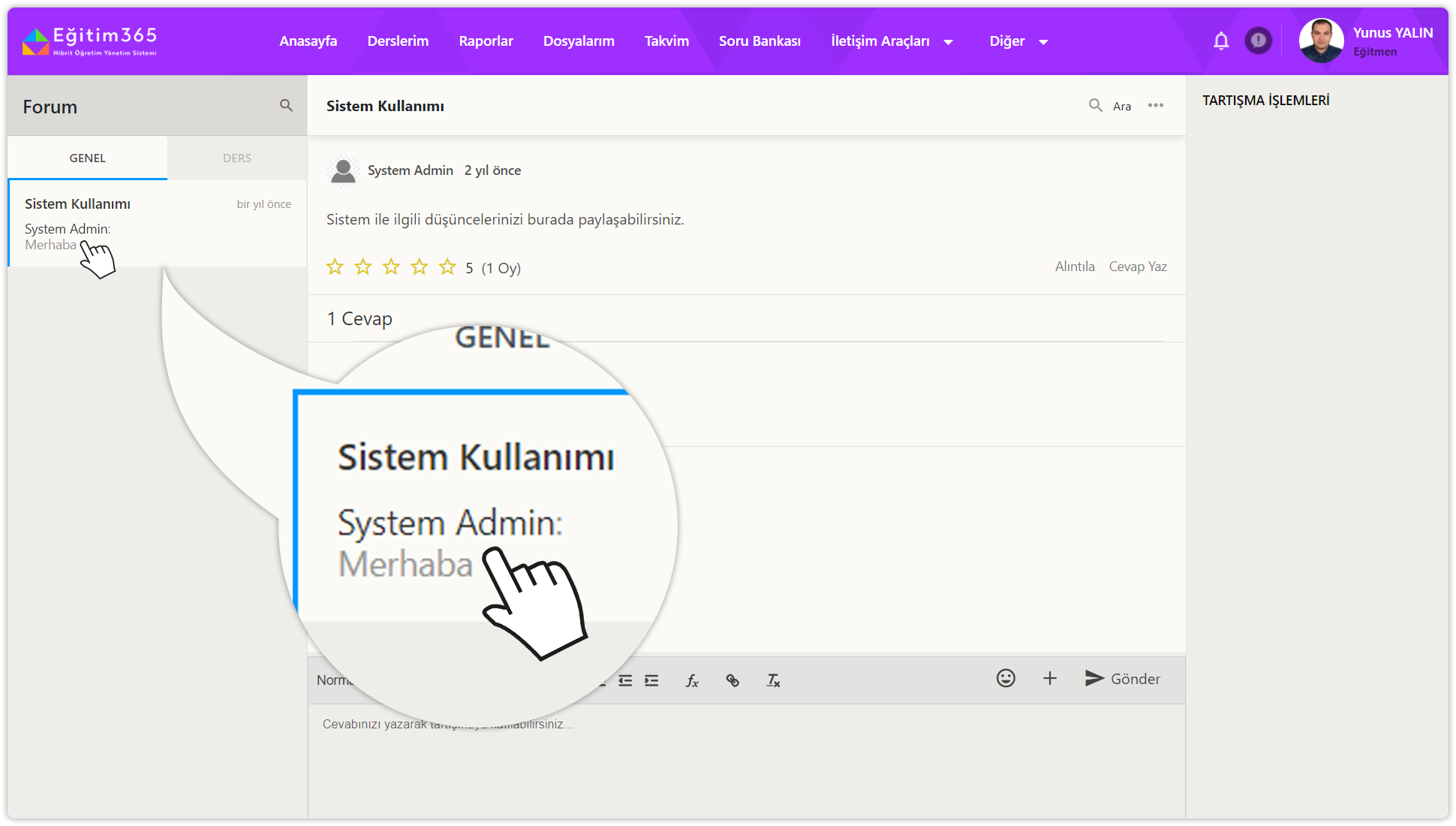Click the purple exclamation alert icon
This screenshot has height=826, width=1456.
click(x=1259, y=41)
